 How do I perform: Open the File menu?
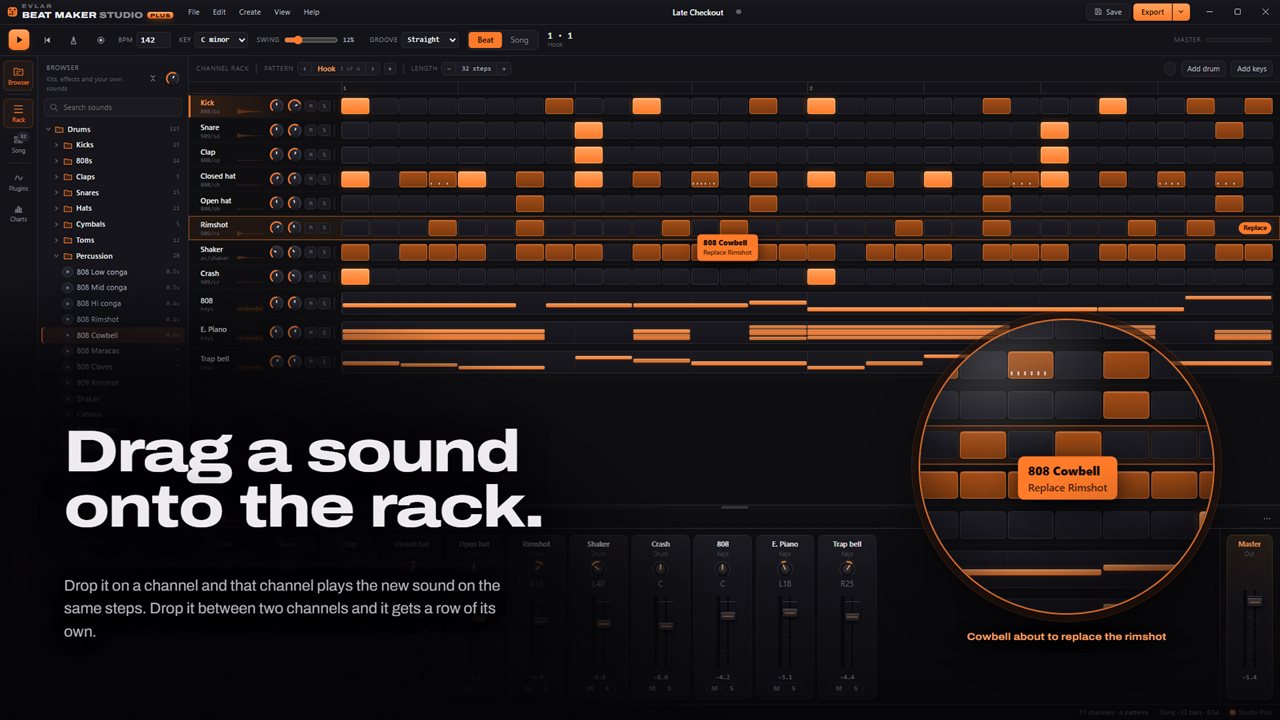pyautogui.click(x=194, y=12)
